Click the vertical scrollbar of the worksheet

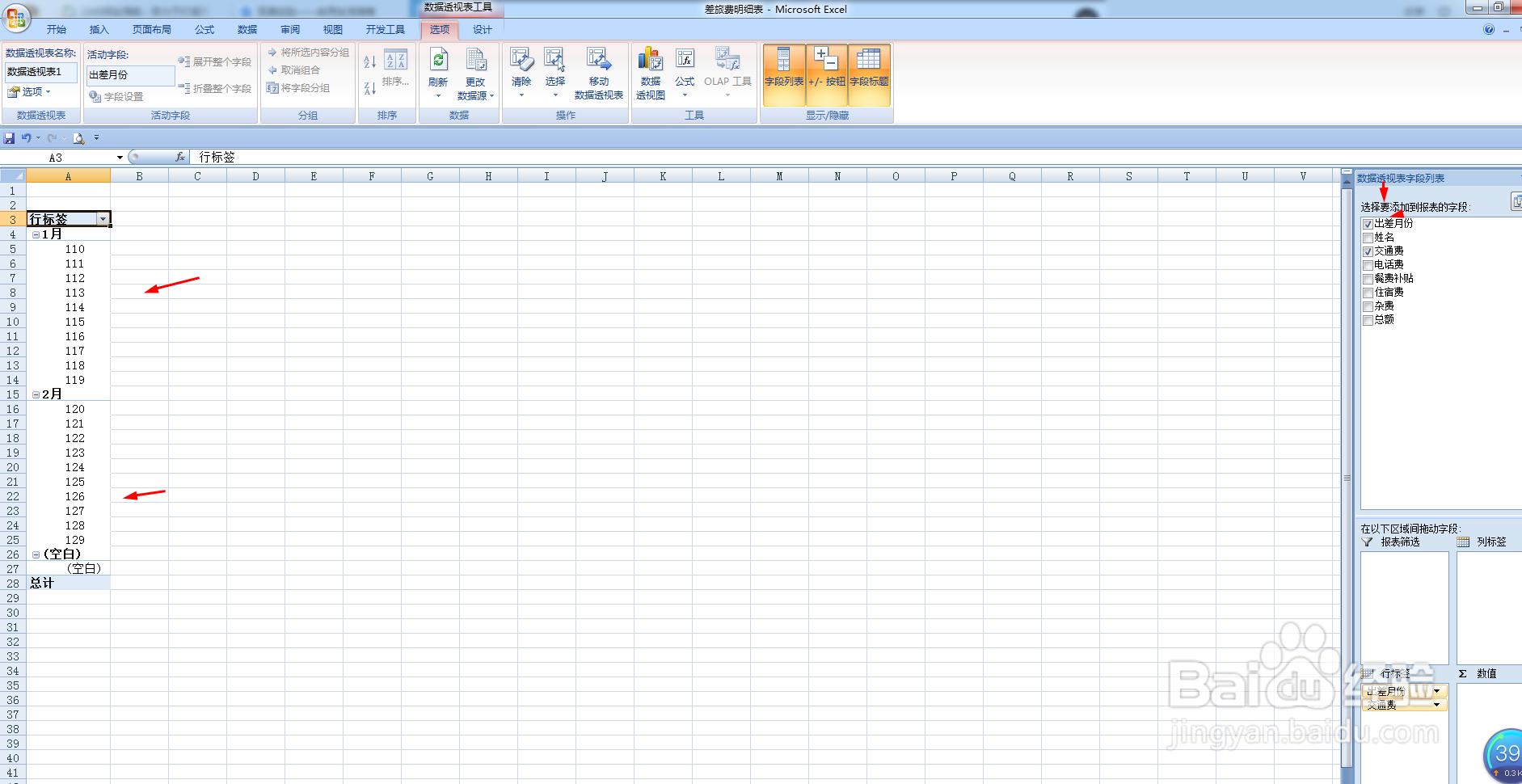(x=1347, y=477)
